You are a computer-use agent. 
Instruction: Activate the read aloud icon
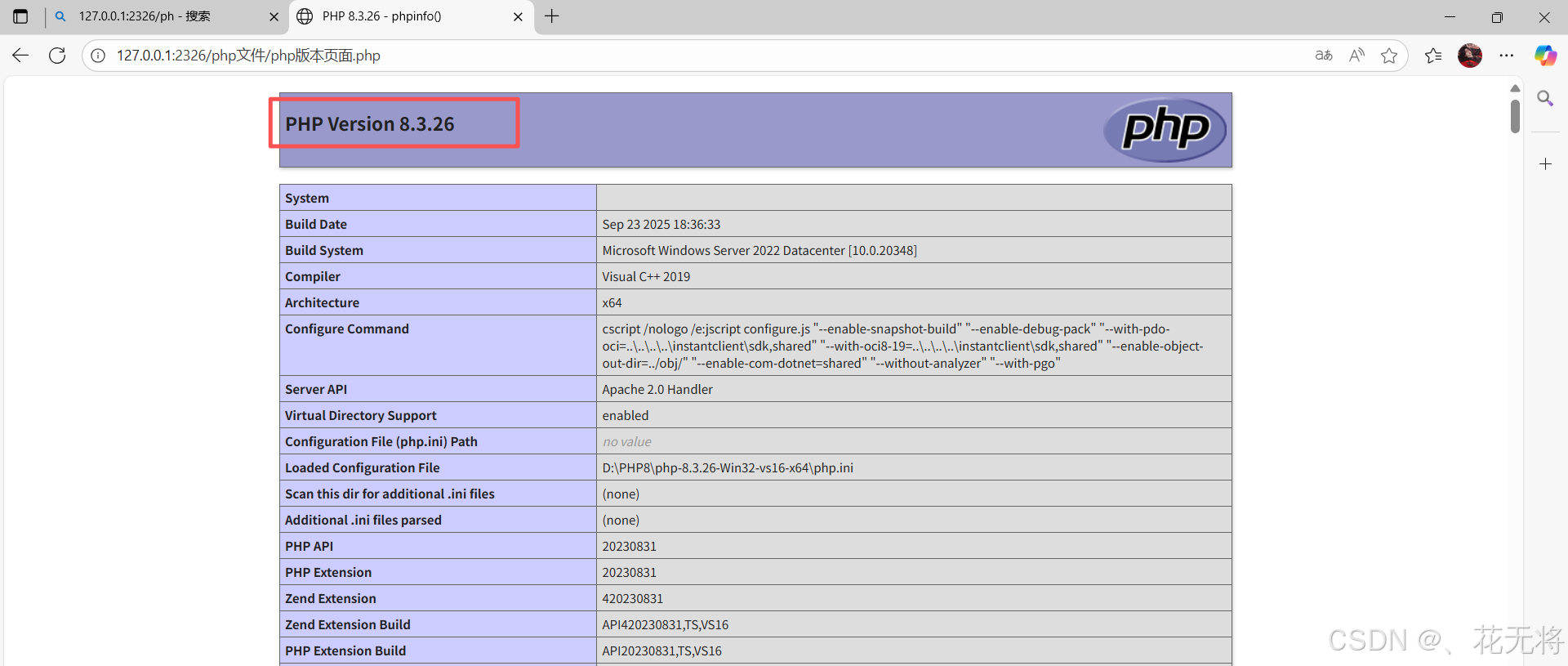(x=1356, y=56)
